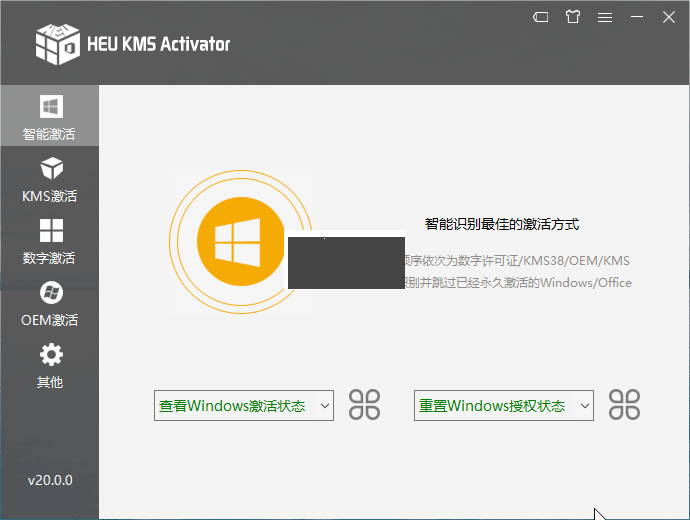The image size is (690, 520).
Task: Go to the OEM激活 sidebar tab
Action: pyautogui.click(x=49, y=304)
